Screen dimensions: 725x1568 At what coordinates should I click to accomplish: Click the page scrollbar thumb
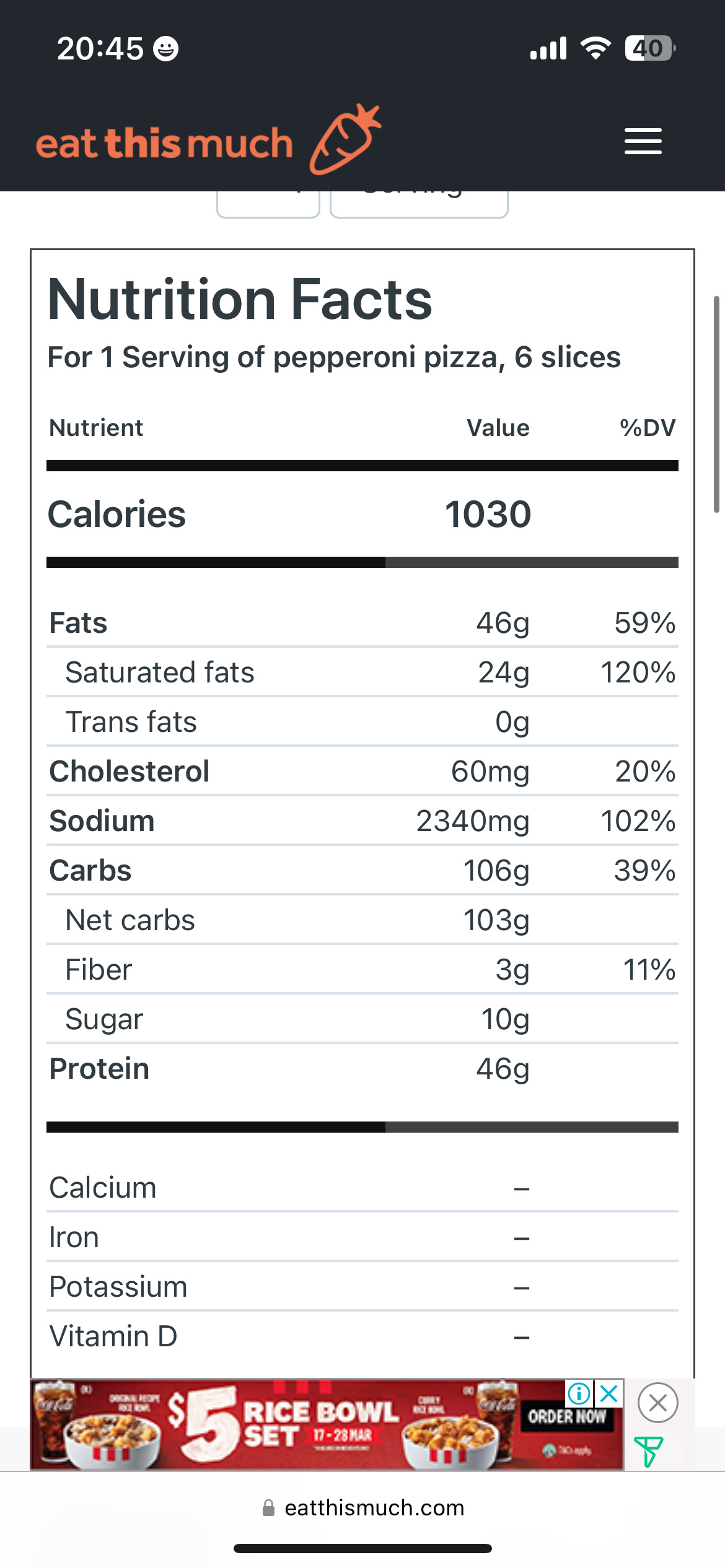[x=716, y=404]
